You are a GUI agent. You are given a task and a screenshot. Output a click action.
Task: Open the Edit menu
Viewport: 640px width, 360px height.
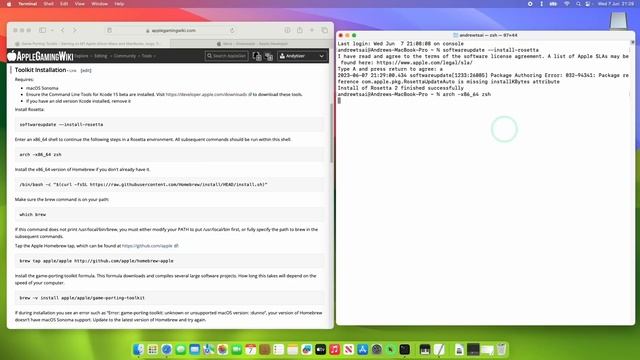pos(64,4)
